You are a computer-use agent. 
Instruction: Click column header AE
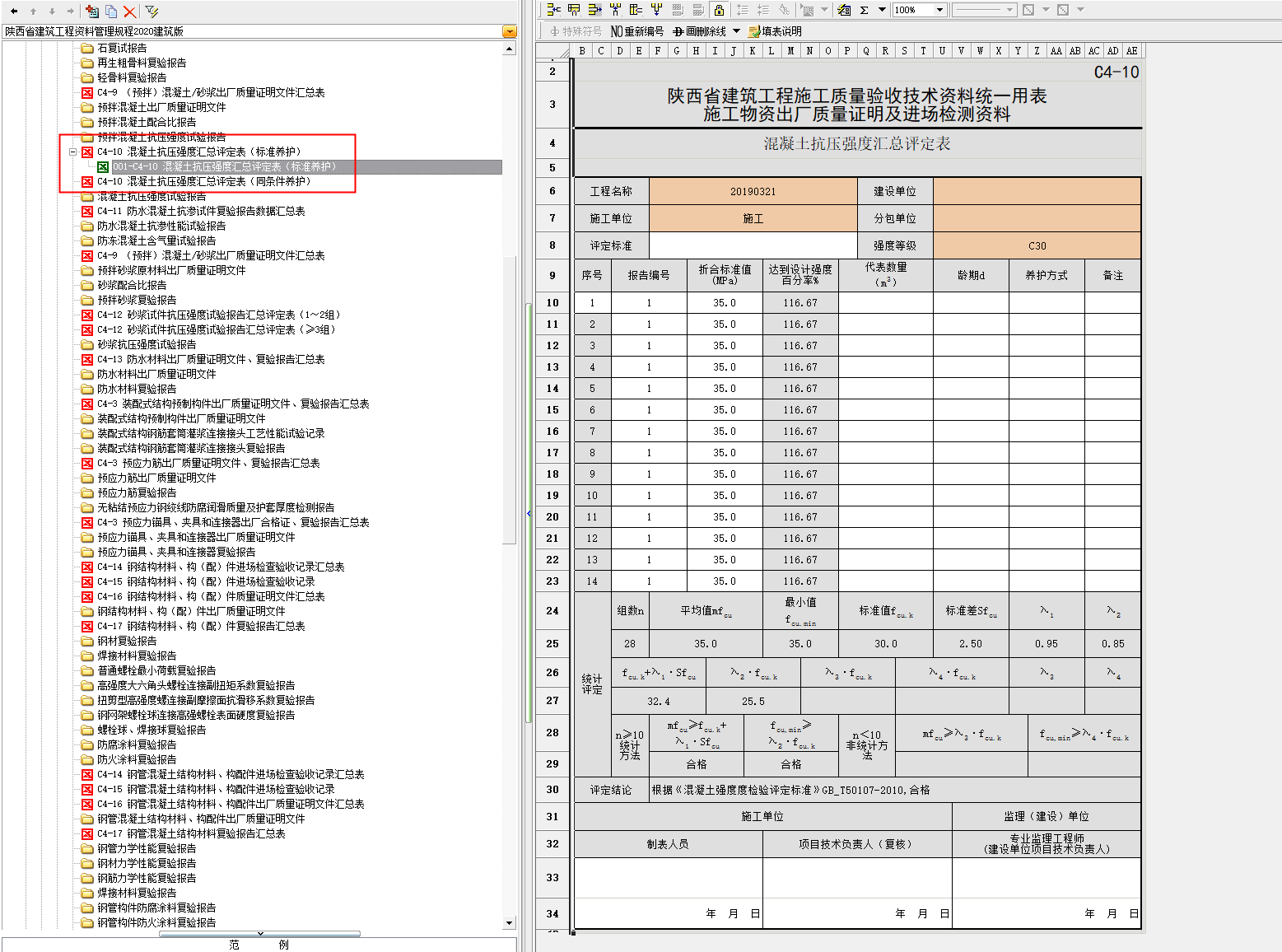1132,51
